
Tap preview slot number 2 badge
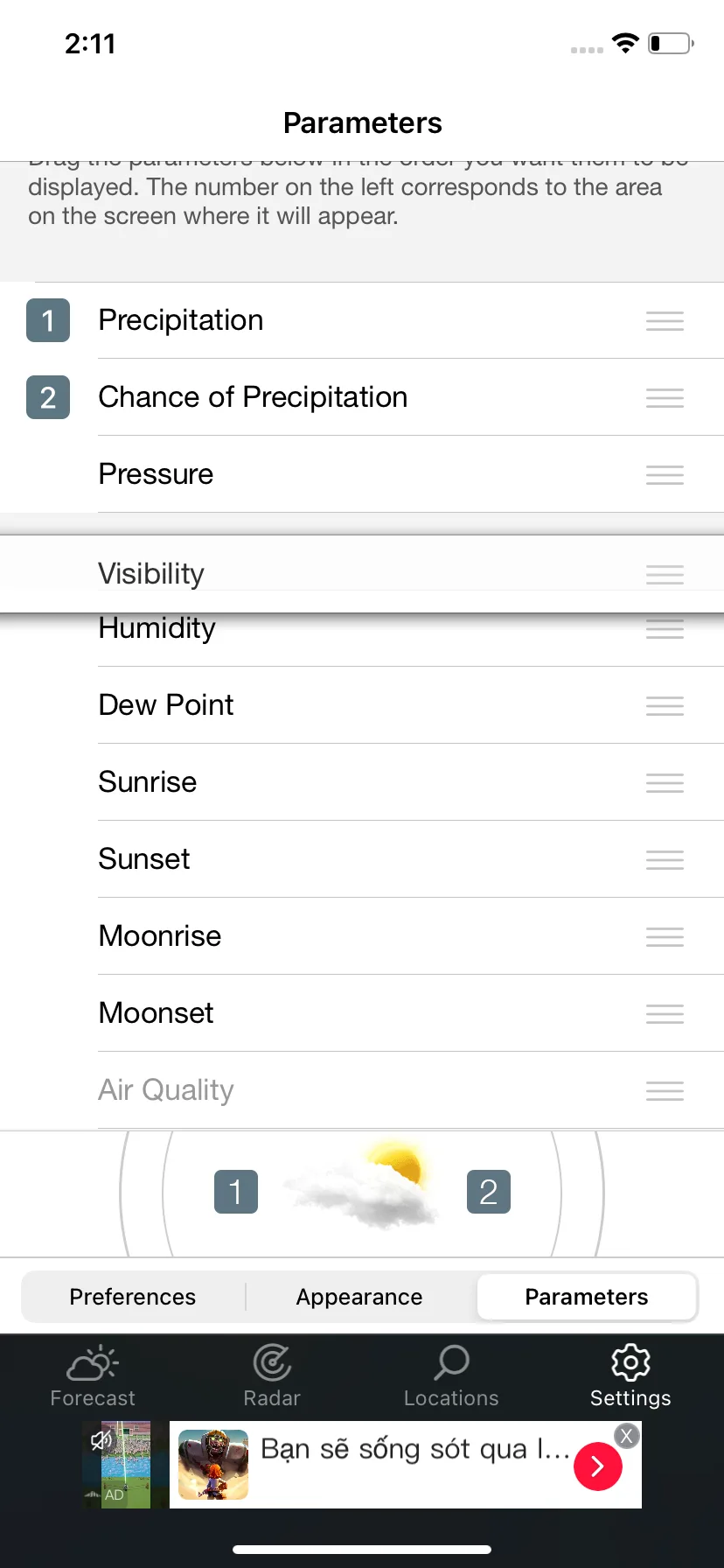point(489,1192)
